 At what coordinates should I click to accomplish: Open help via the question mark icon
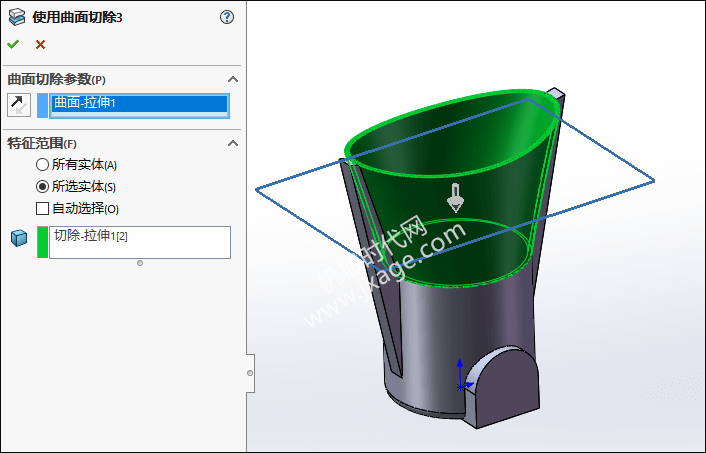coord(226,17)
